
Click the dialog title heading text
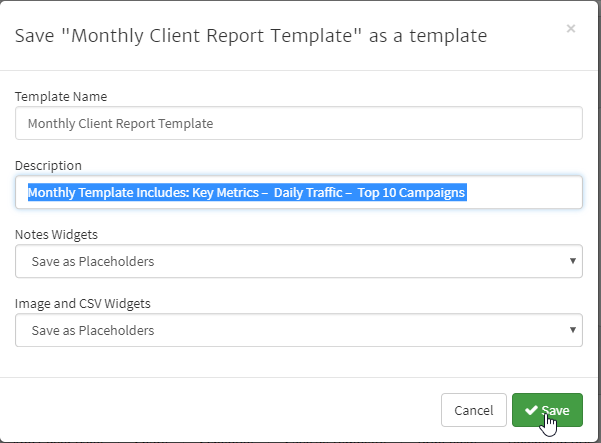[250, 36]
